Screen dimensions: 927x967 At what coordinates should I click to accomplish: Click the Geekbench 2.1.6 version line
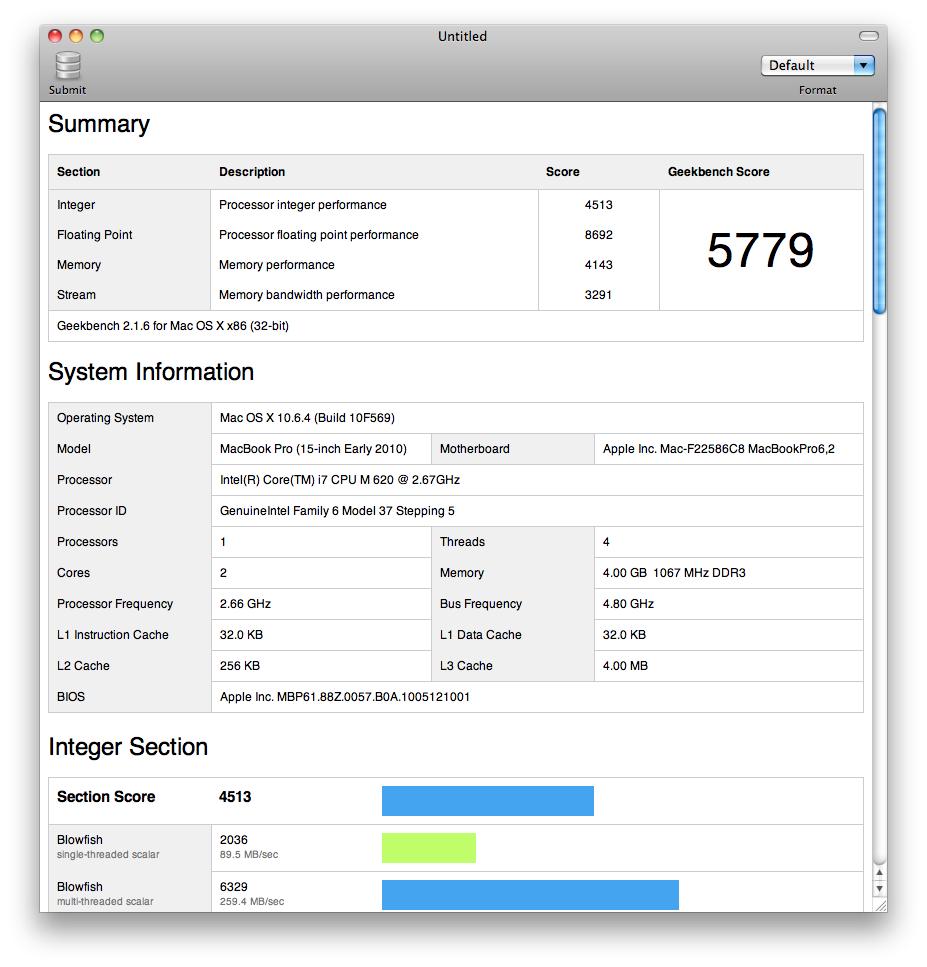tap(173, 326)
